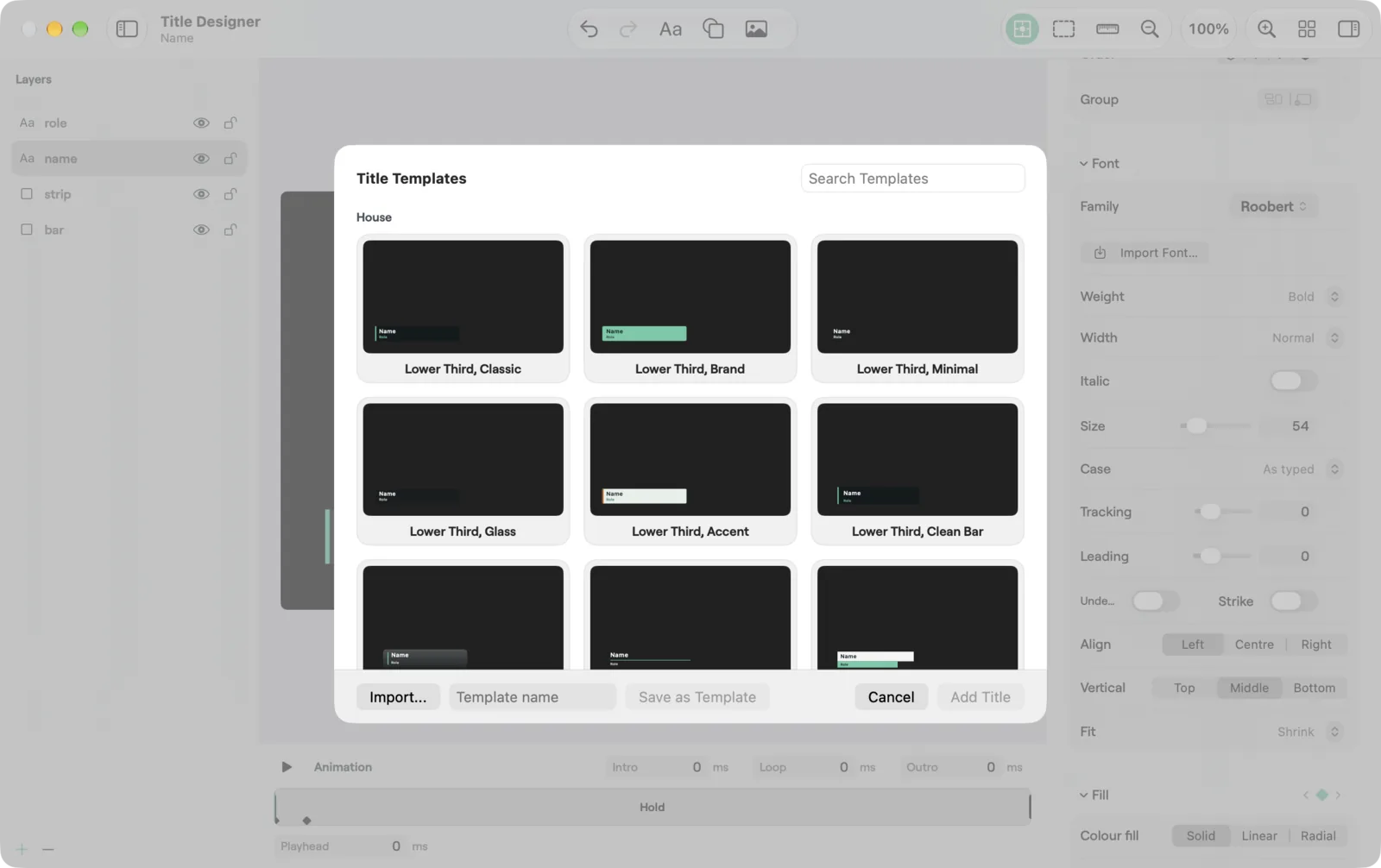Click the dashed selection frame icon
The width and height of the screenshot is (1381, 868).
tap(1063, 28)
